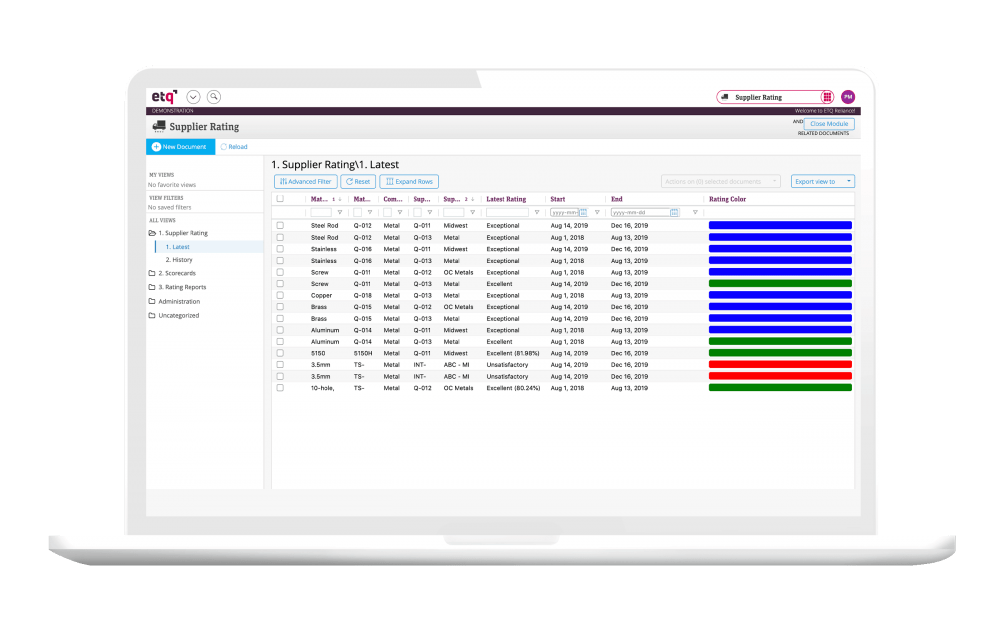The image size is (1000, 634).
Task: Open the circled chevron menu beside logo
Action: pyautogui.click(x=193, y=97)
